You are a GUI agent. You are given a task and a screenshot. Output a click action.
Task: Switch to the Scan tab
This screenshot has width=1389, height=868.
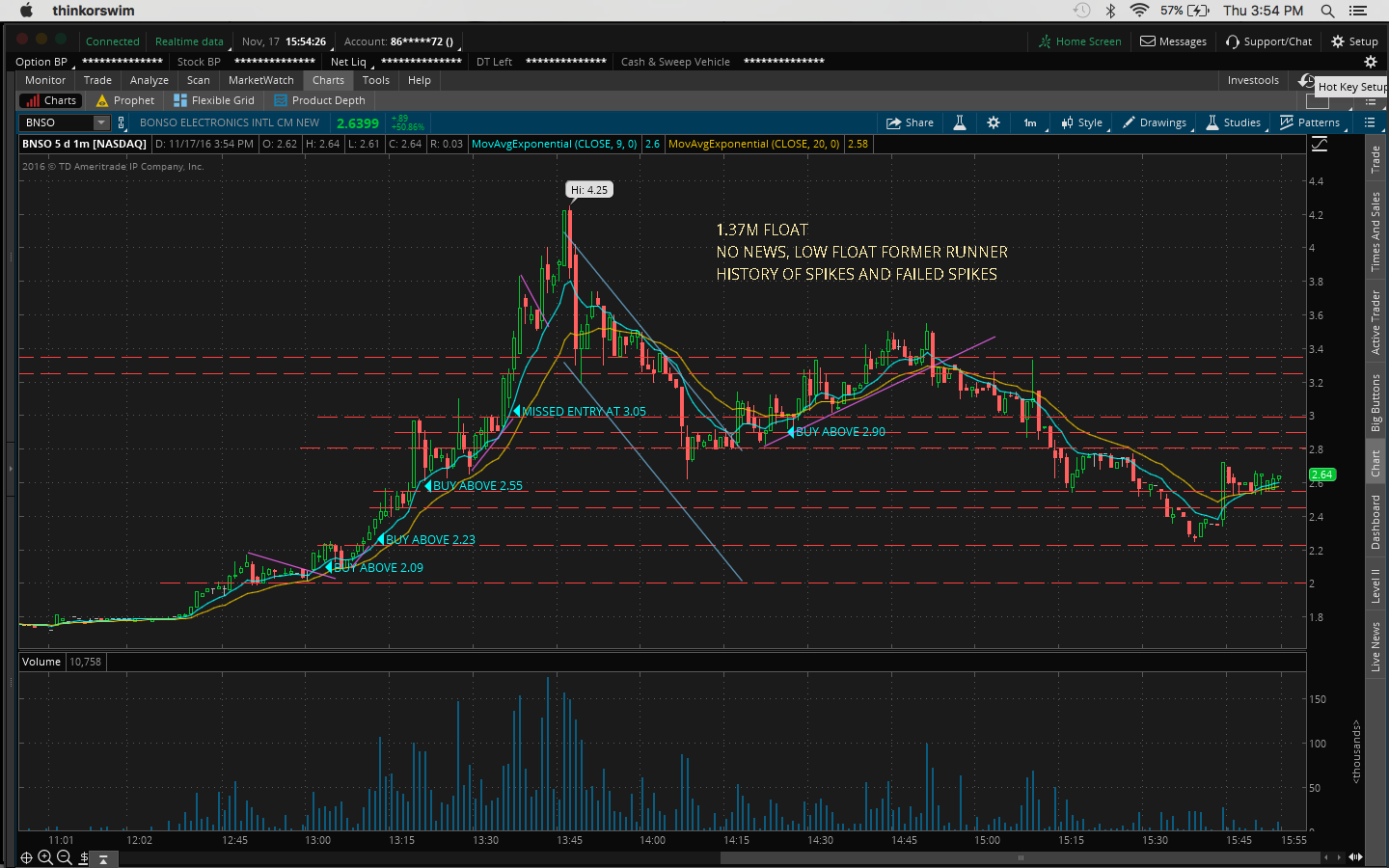(x=199, y=80)
